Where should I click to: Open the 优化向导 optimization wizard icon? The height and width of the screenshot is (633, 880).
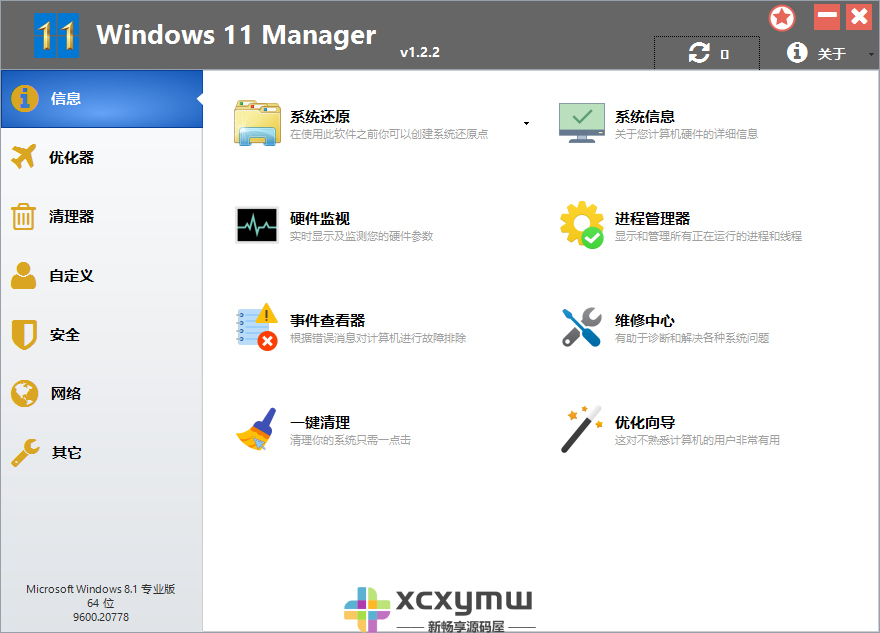point(581,428)
